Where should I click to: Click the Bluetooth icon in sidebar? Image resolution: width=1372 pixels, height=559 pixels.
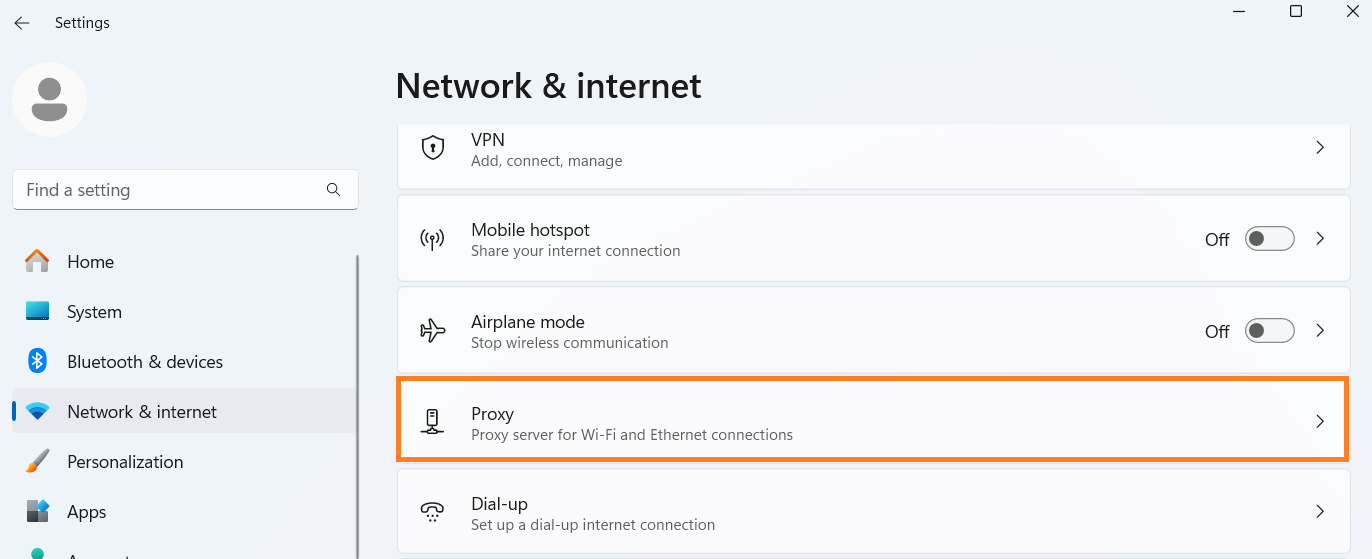pos(38,361)
